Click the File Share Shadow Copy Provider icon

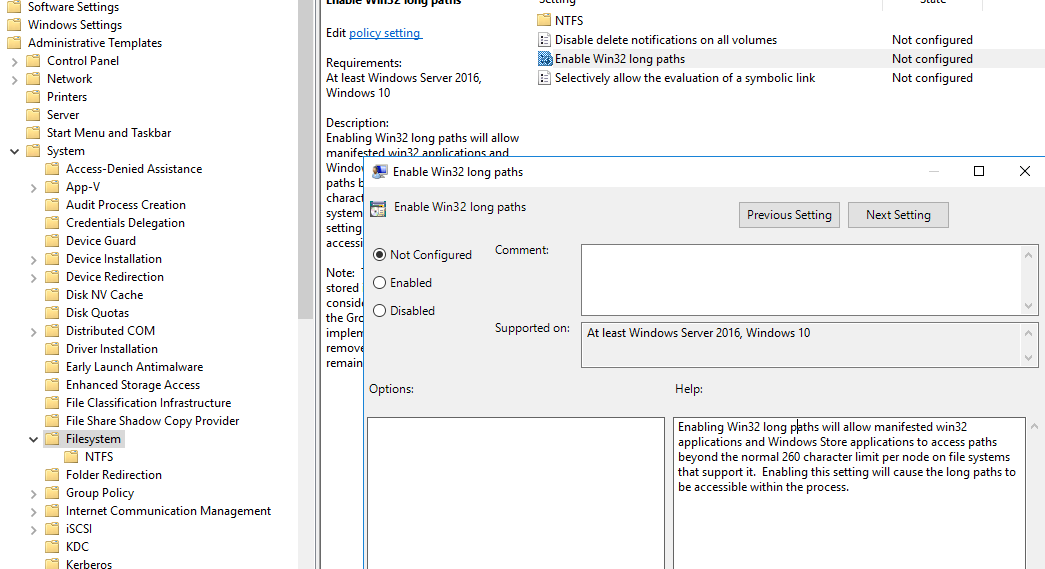[52, 420]
